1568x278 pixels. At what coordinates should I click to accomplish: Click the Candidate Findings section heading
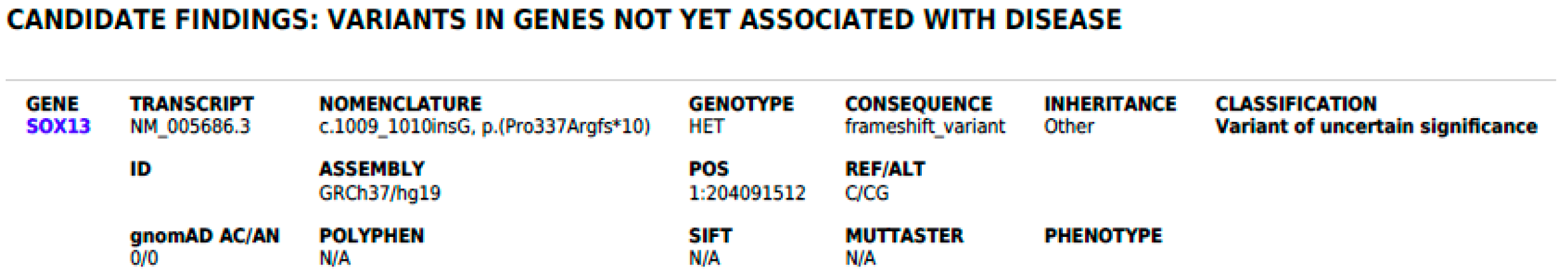(564, 20)
